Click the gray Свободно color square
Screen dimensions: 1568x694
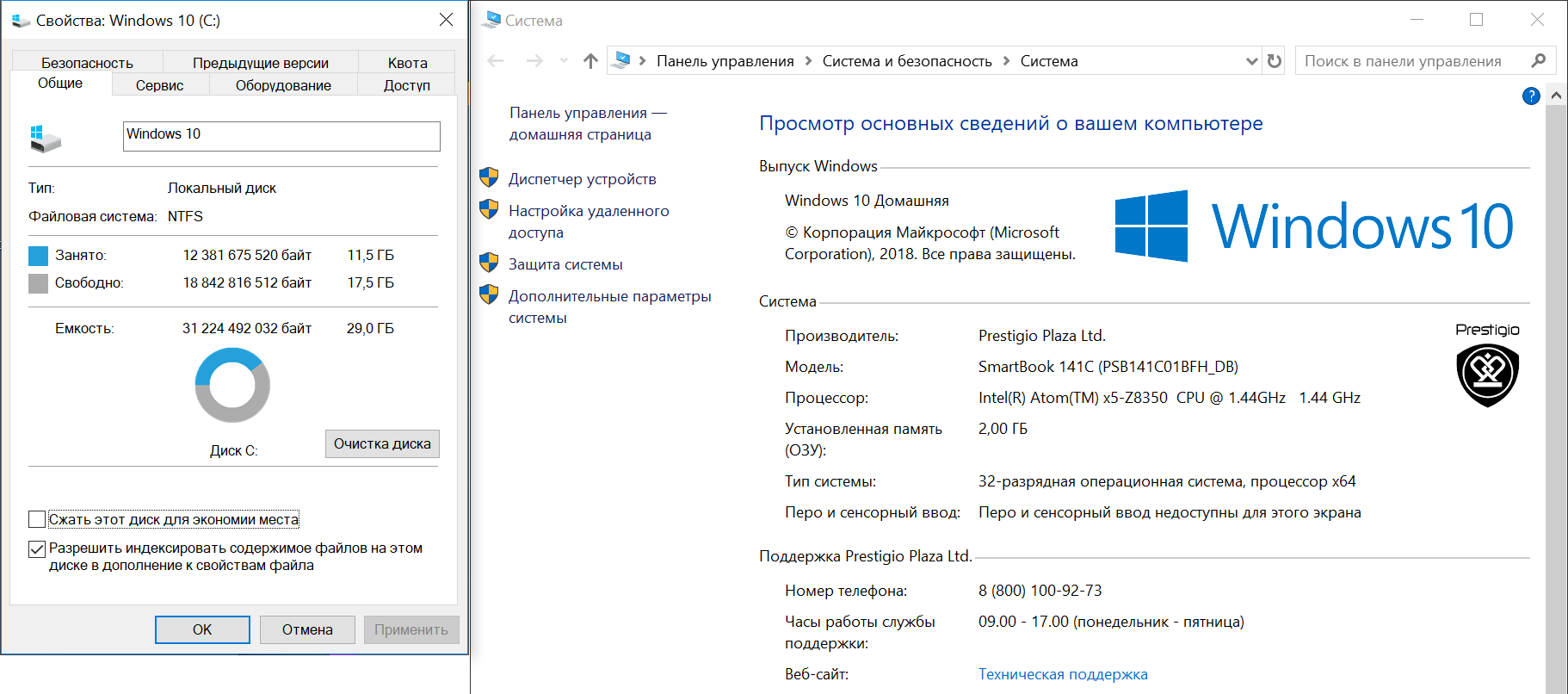click(x=38, y=283)
